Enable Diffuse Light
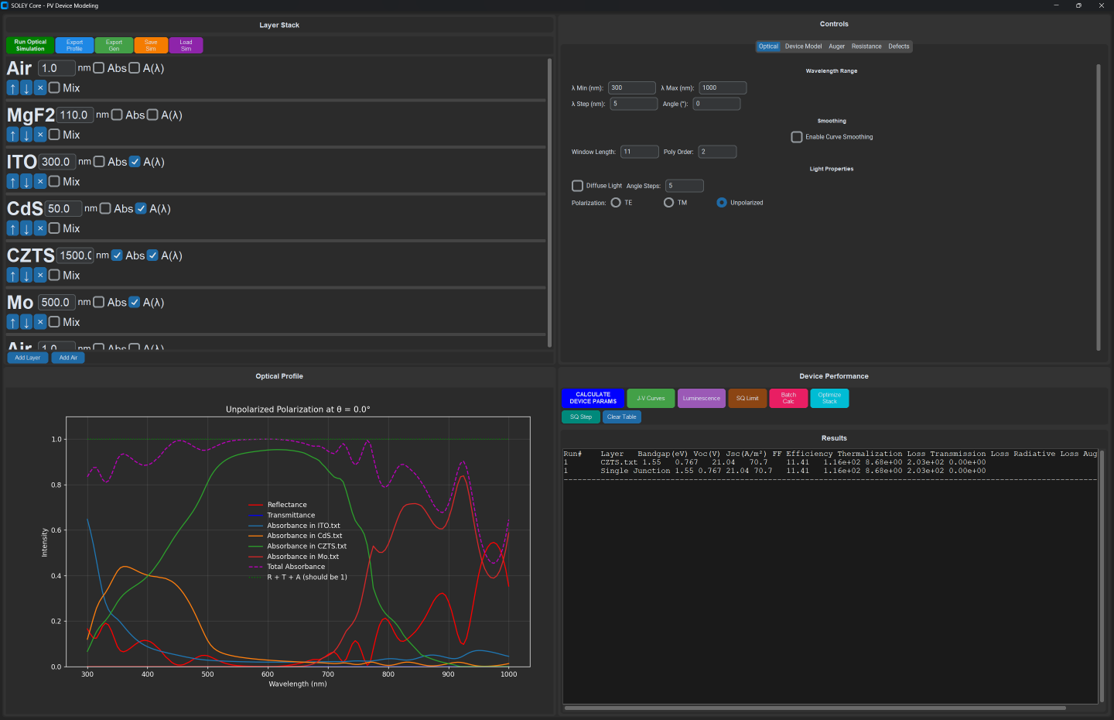The width and height of the screenshot is (1114, 720). pos(577,185)
